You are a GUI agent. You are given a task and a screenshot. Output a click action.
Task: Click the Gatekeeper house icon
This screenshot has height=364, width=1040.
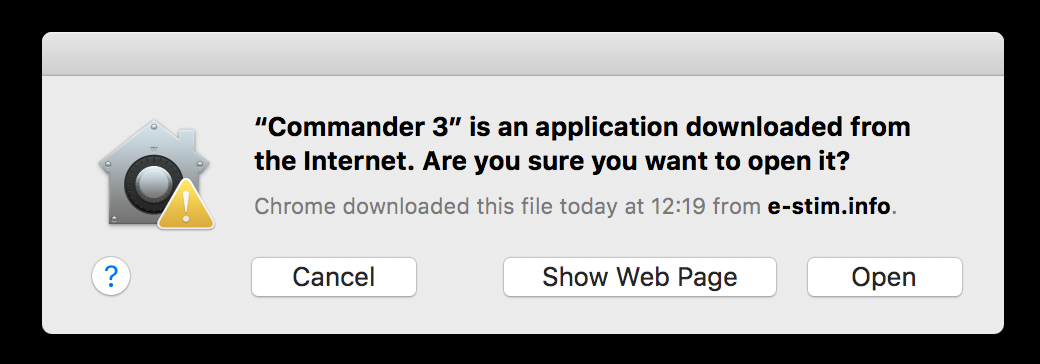155,172
